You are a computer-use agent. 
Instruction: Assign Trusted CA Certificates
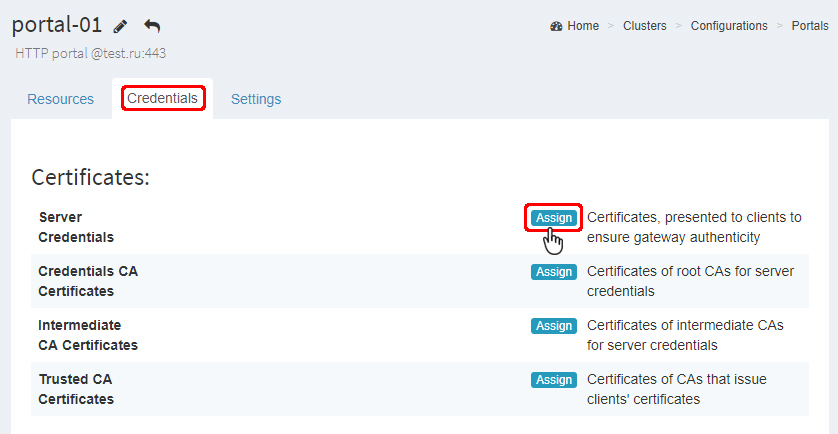click(x=553, y=380)
